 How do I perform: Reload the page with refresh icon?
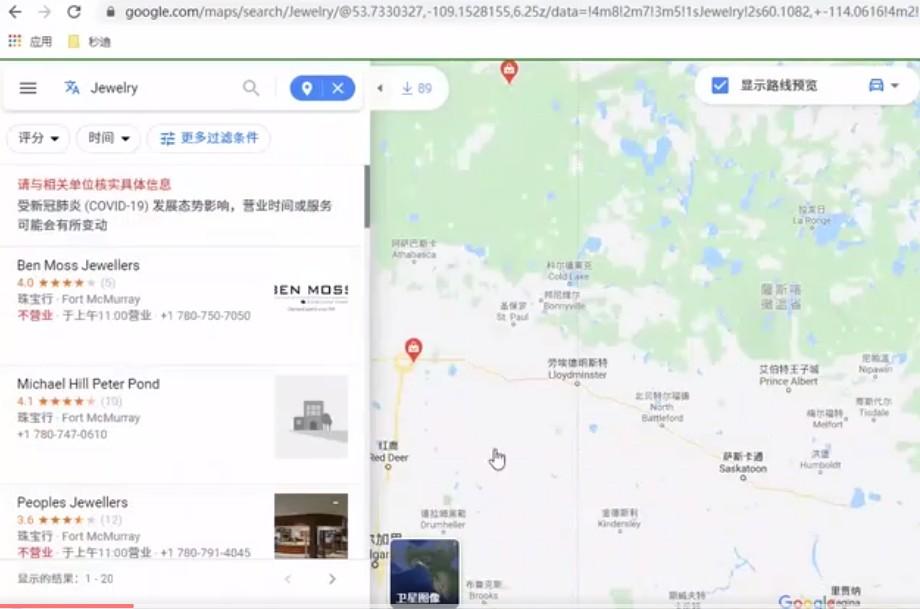tap(74, 12)
